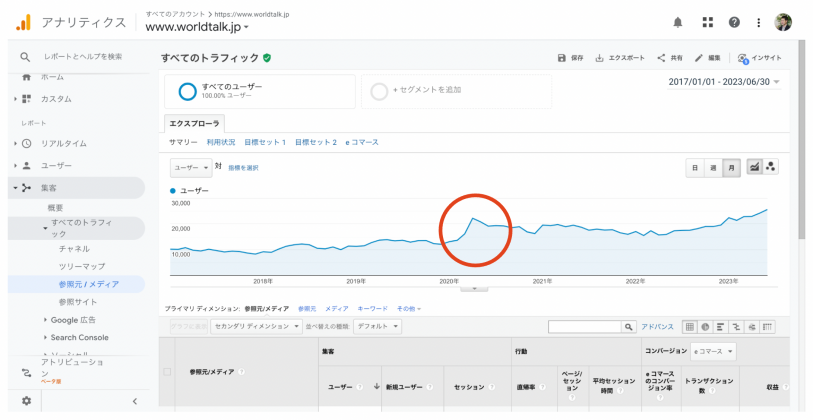Switch table to comparison view
813x420 pixels.
pos(736,327)
